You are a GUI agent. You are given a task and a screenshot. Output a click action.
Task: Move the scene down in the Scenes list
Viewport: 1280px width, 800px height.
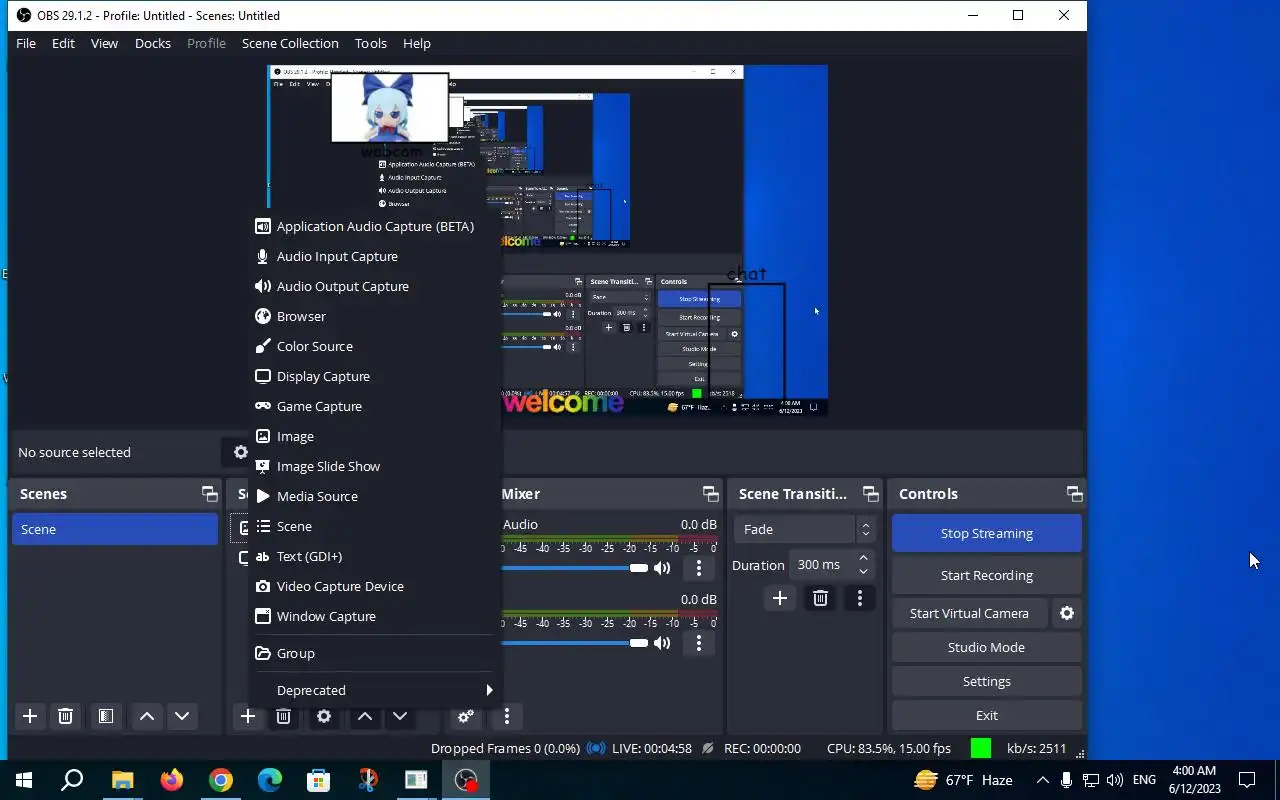click(182, 716)
